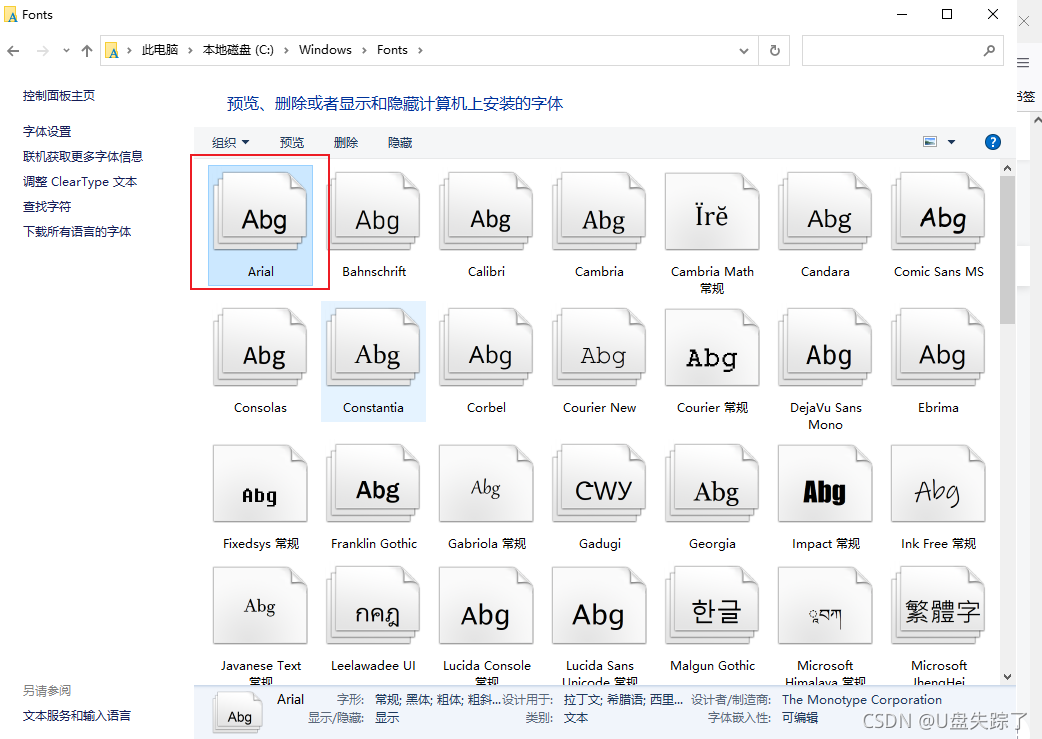Click the scrollbar down arrow of font list

pos(1007,677)
